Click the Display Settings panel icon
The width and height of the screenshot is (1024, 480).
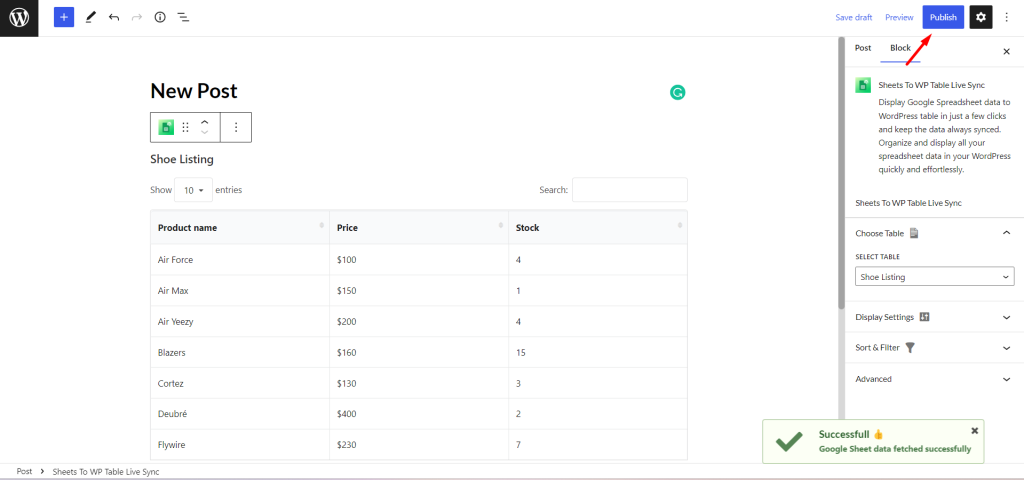click(924, 317)
